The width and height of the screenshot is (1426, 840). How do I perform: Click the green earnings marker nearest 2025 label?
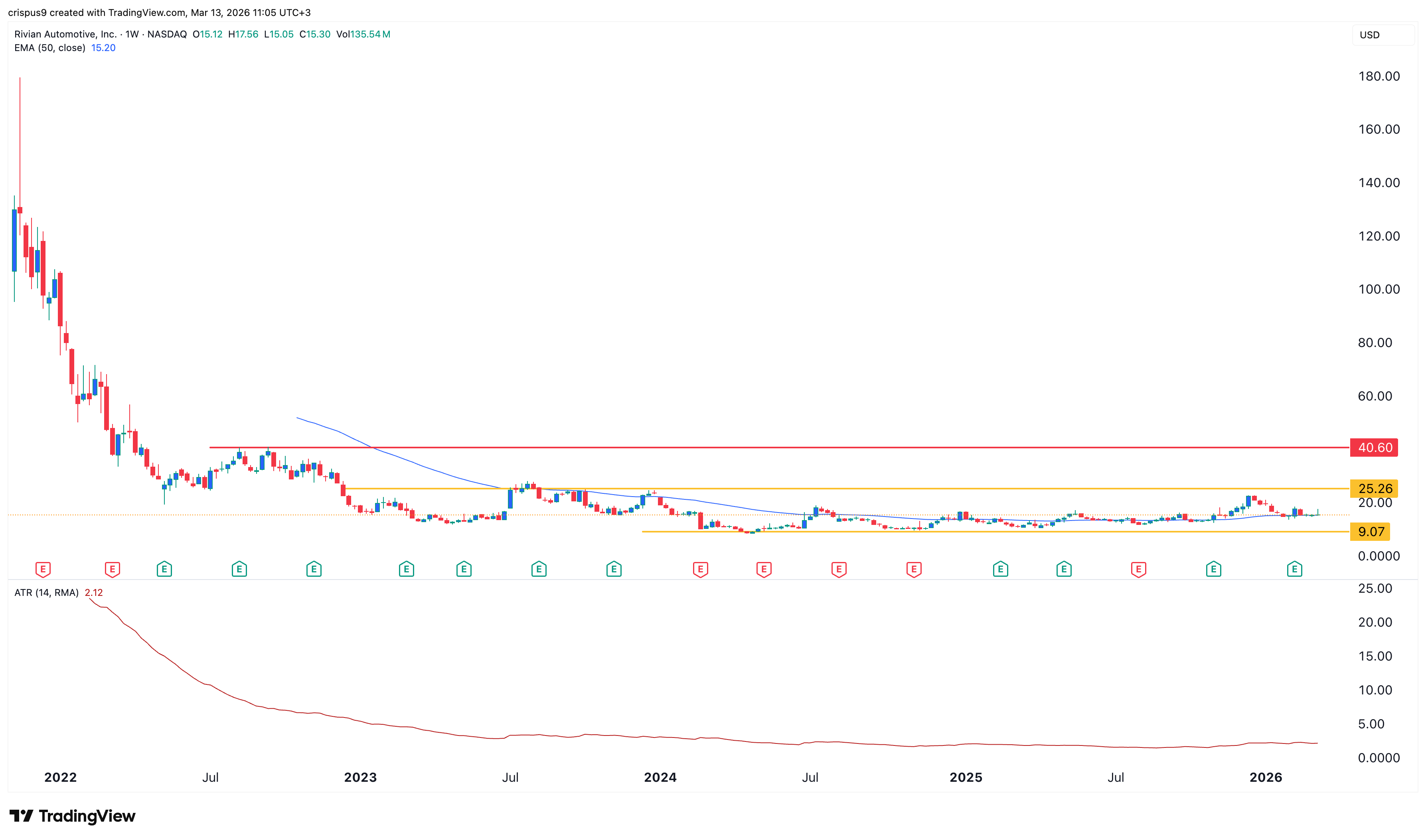click(1000, 569)
